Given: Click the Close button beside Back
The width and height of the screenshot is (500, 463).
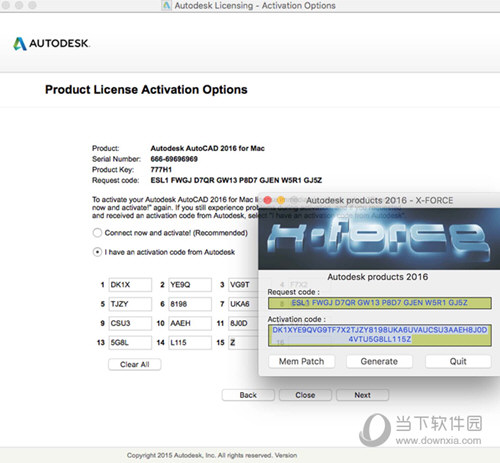Looking at the screenshot, I should tap(305, 395).
